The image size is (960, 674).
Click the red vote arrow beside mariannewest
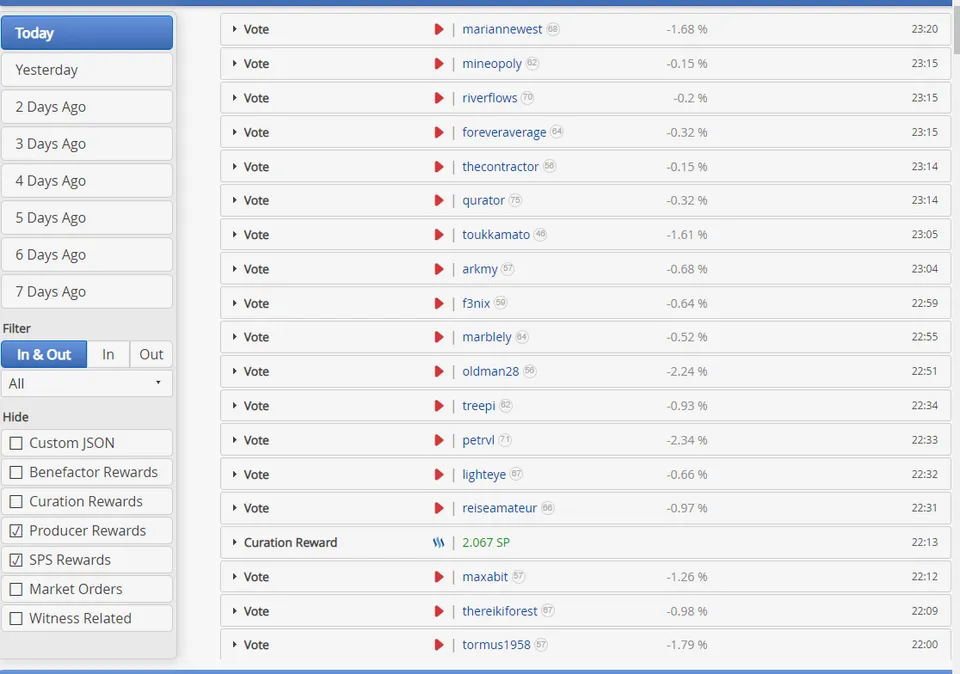(439, 29)
